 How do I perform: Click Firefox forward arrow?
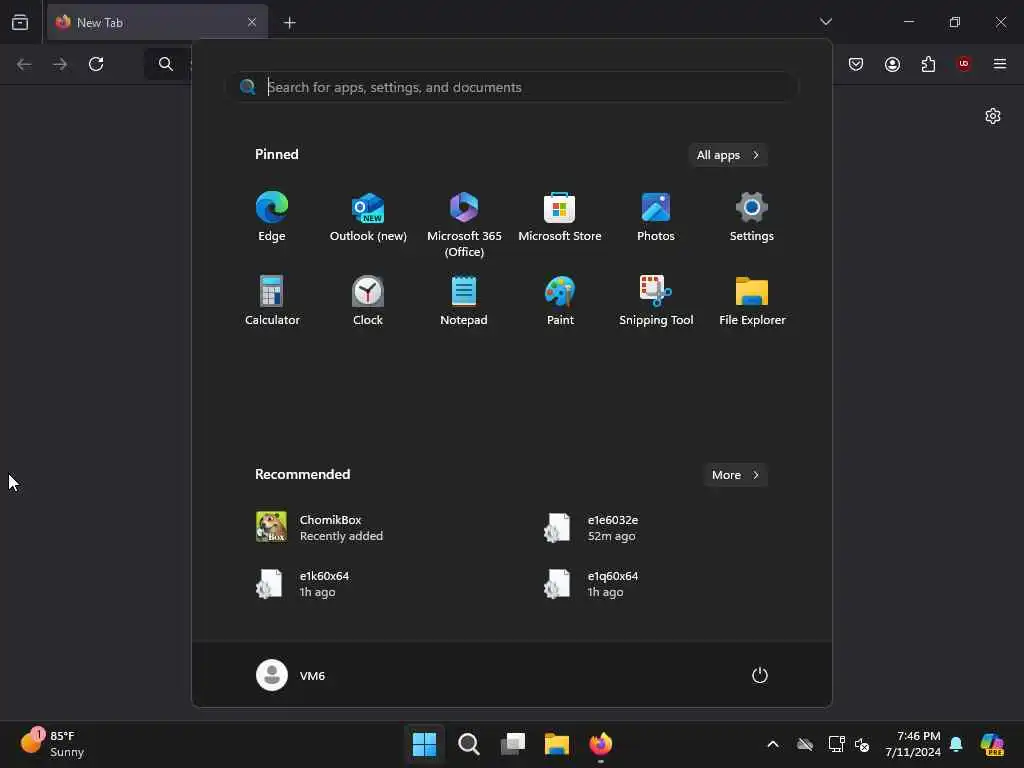pyautogui.click(x=60, y=64)
